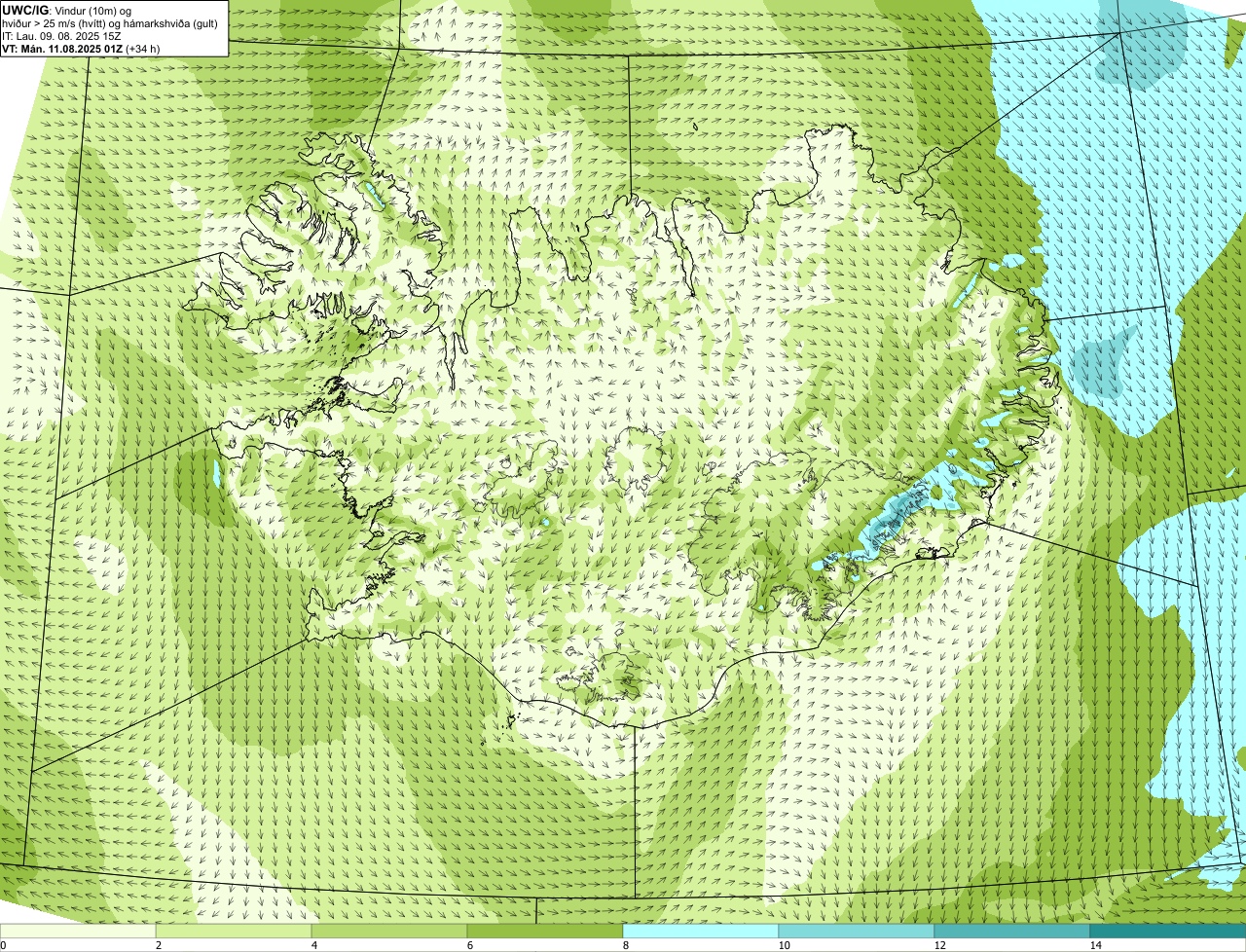Click the pale yellow 0–2 m/s legend swatch
The width and height of the screenshot is (1246, 952).
[x=78, y=932]
